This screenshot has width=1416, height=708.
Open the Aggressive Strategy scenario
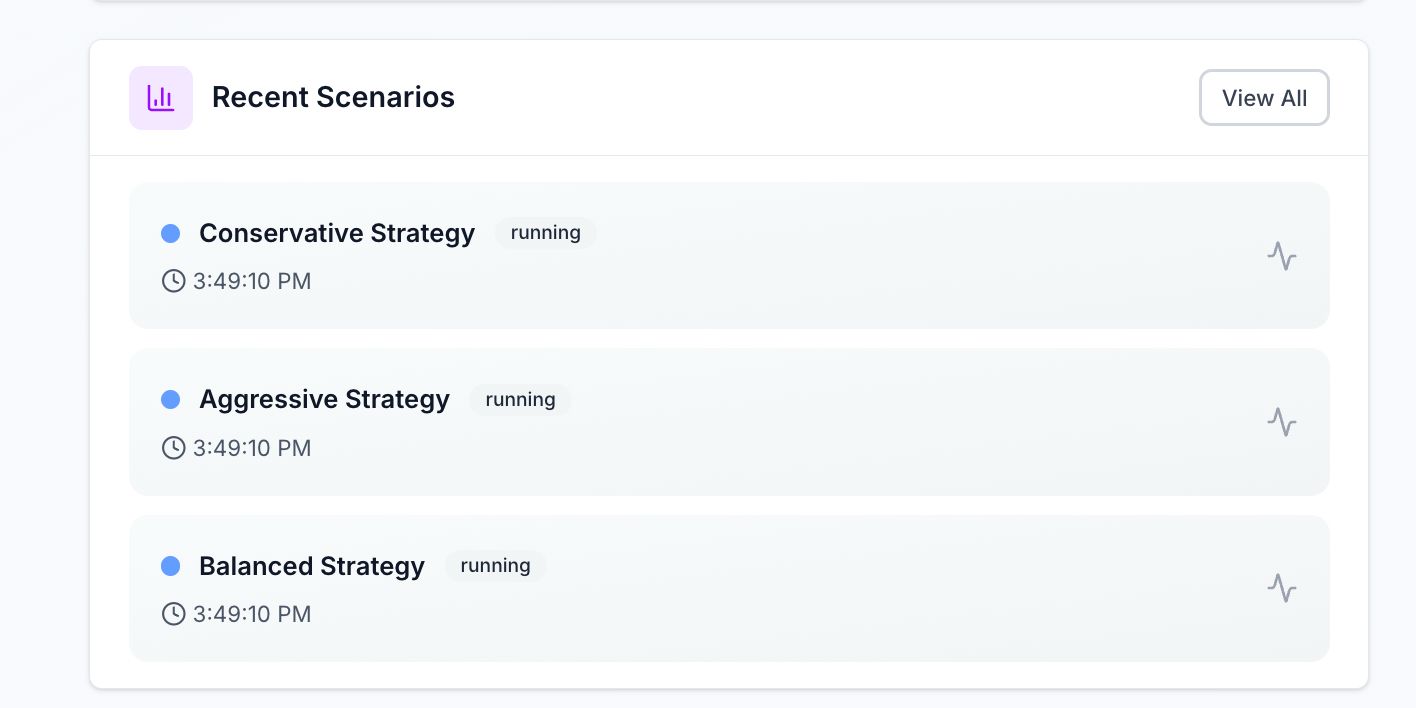[x=324, y=400]
